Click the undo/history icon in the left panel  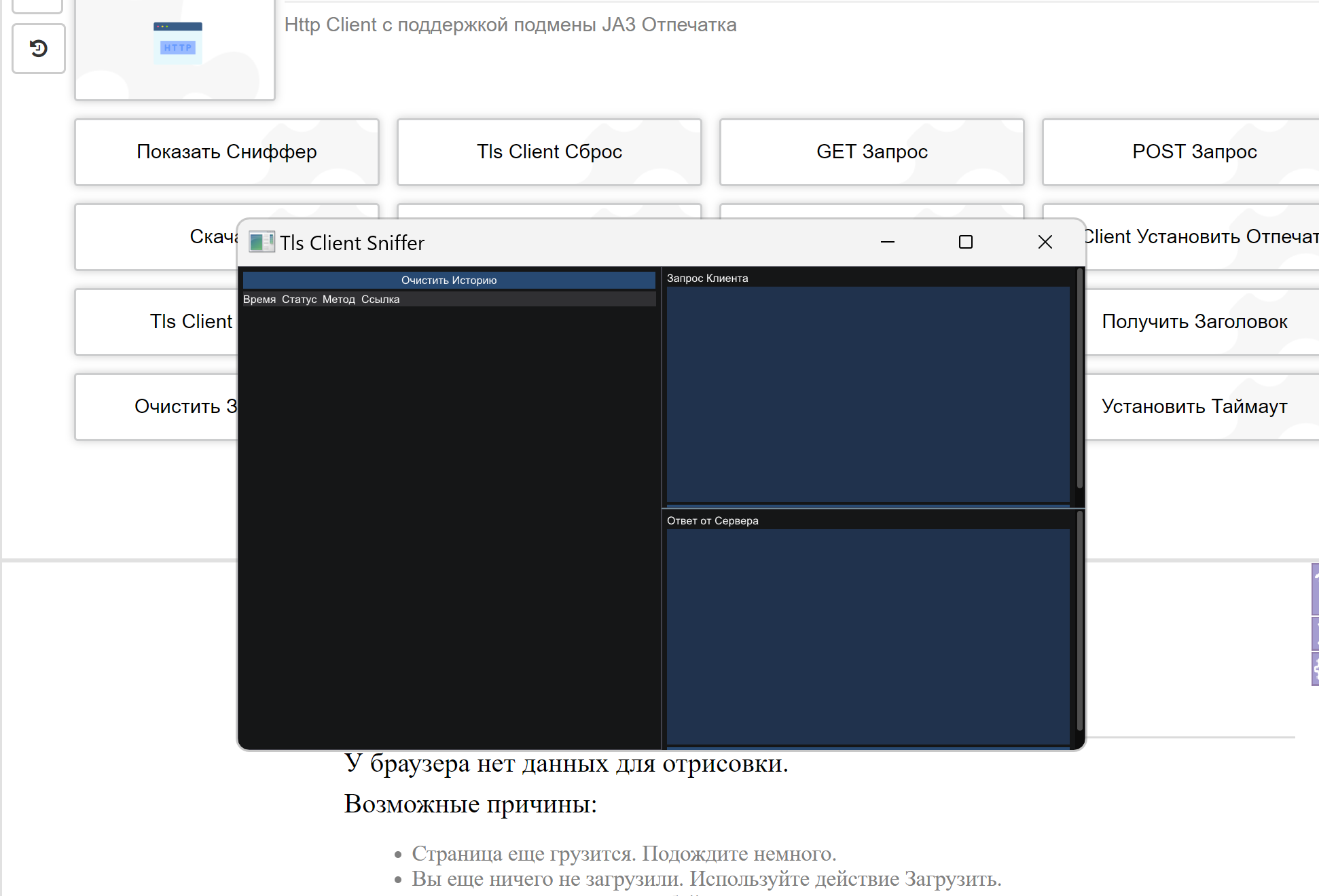38,48
